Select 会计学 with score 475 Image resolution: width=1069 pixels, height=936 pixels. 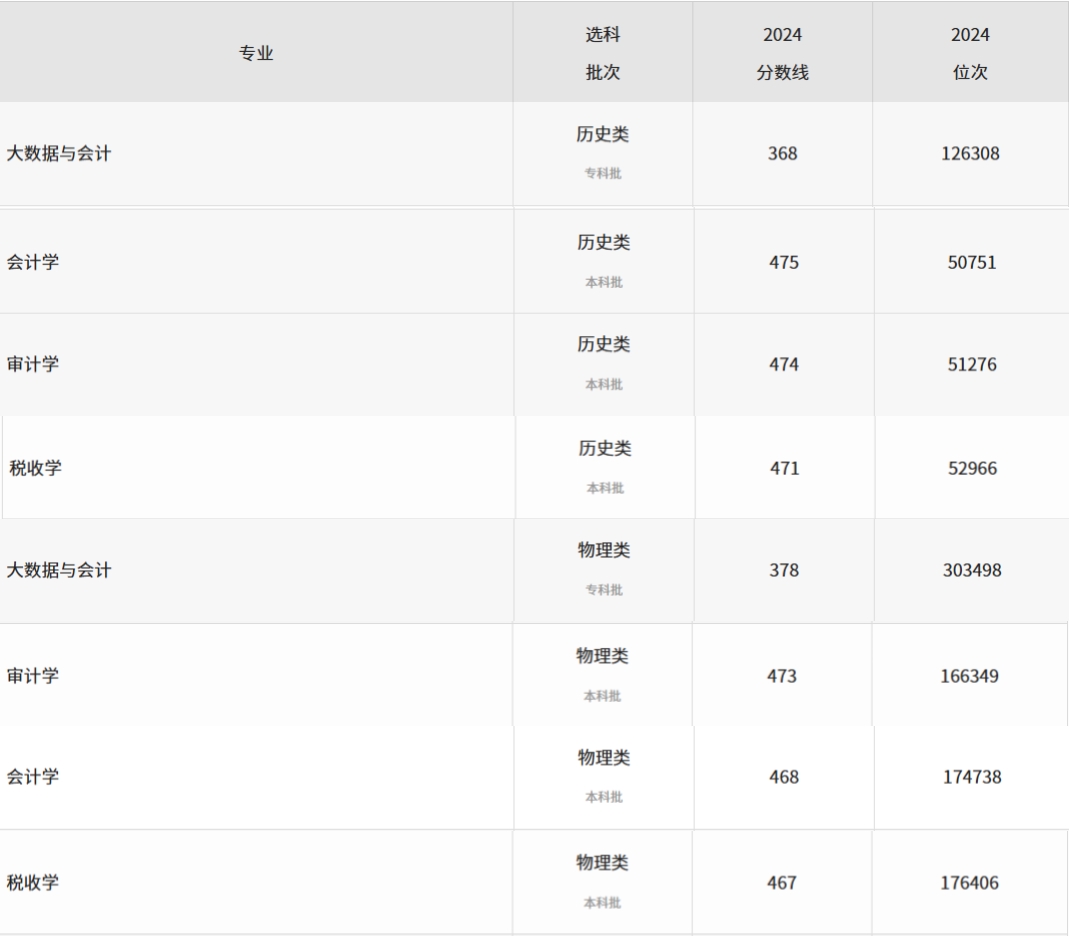pyautogui.click(x=33, y=262)
